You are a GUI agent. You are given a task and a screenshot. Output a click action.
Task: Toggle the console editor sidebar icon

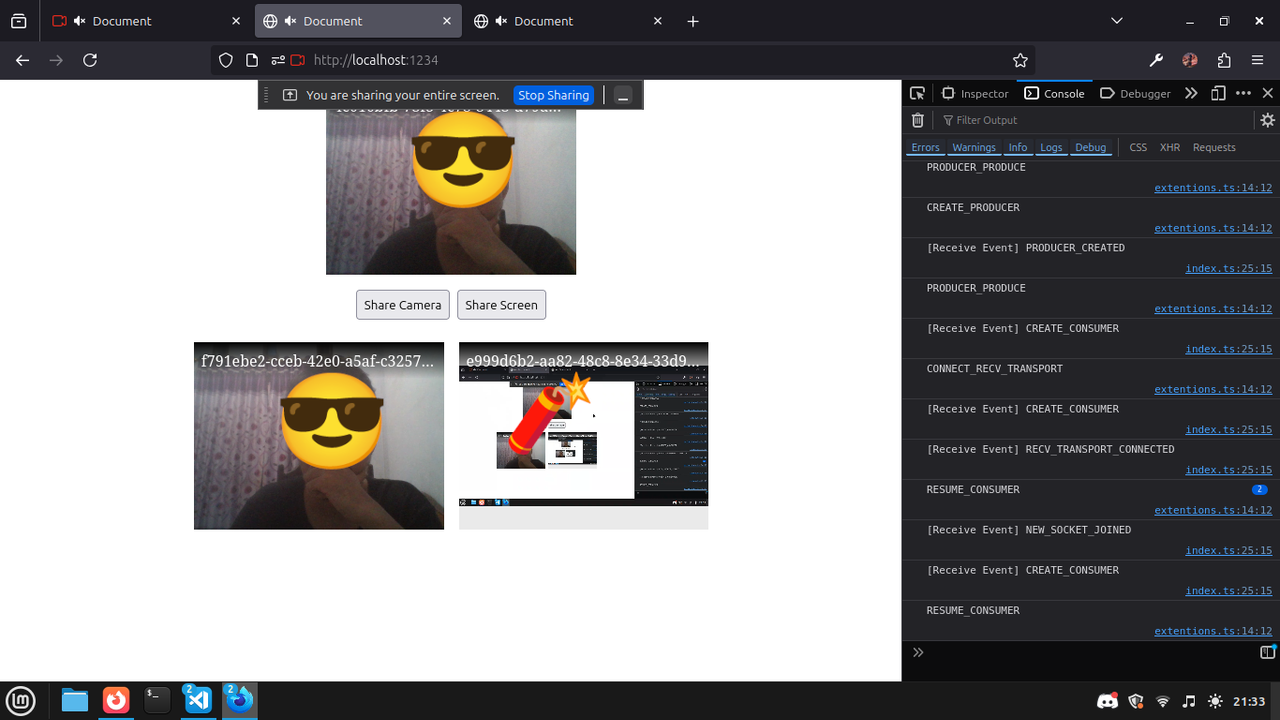point(1267,652)
